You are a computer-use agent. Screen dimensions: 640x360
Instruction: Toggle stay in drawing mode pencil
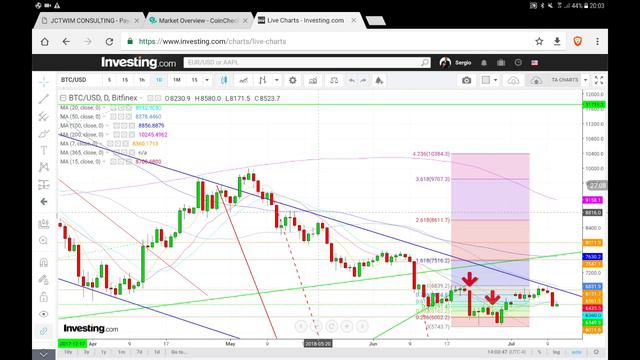[44, 280]
